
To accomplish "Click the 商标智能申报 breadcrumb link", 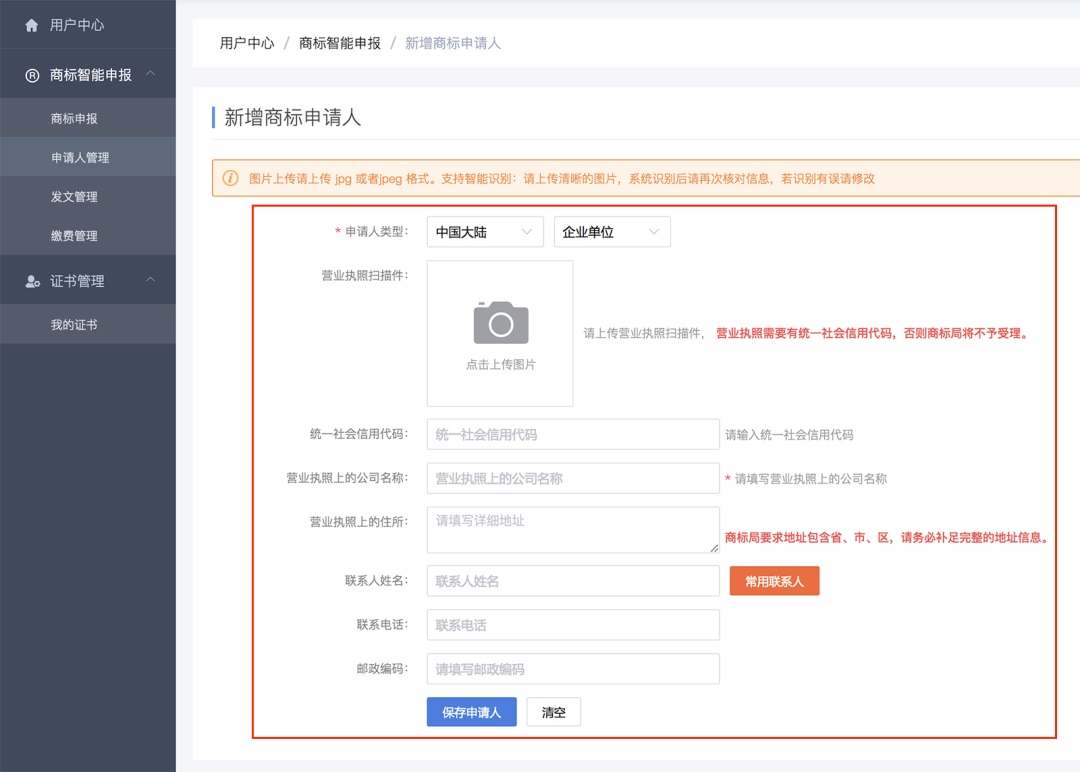I will point(340,43).
